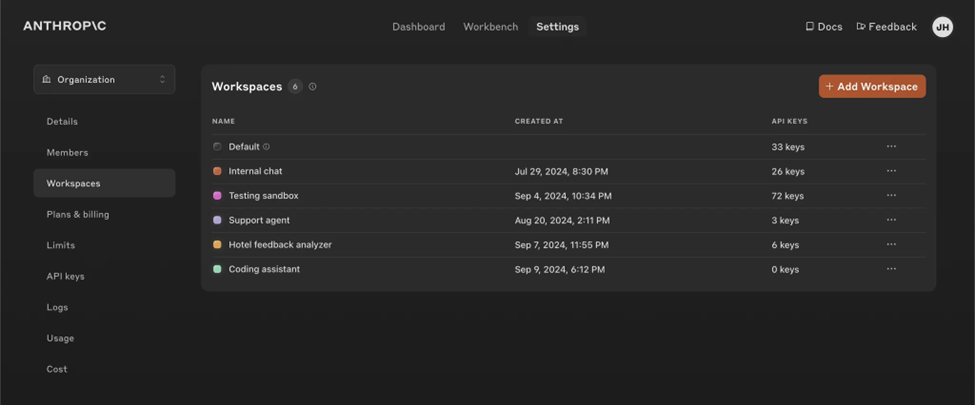Go to the API keys settings page
The image size is (975, 405).
coord(65,276)
